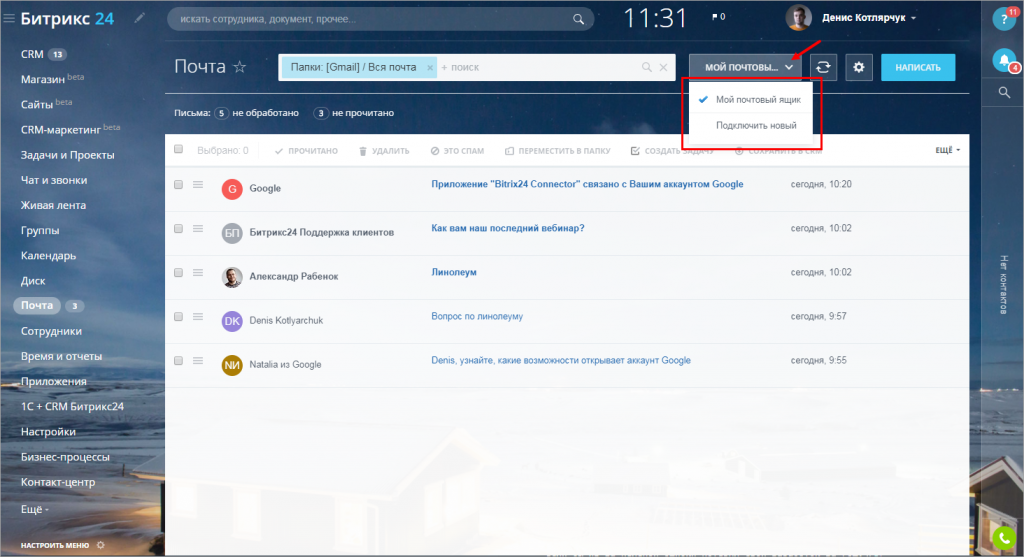Click the pencil edit icon next to logo

pos(139,18)
